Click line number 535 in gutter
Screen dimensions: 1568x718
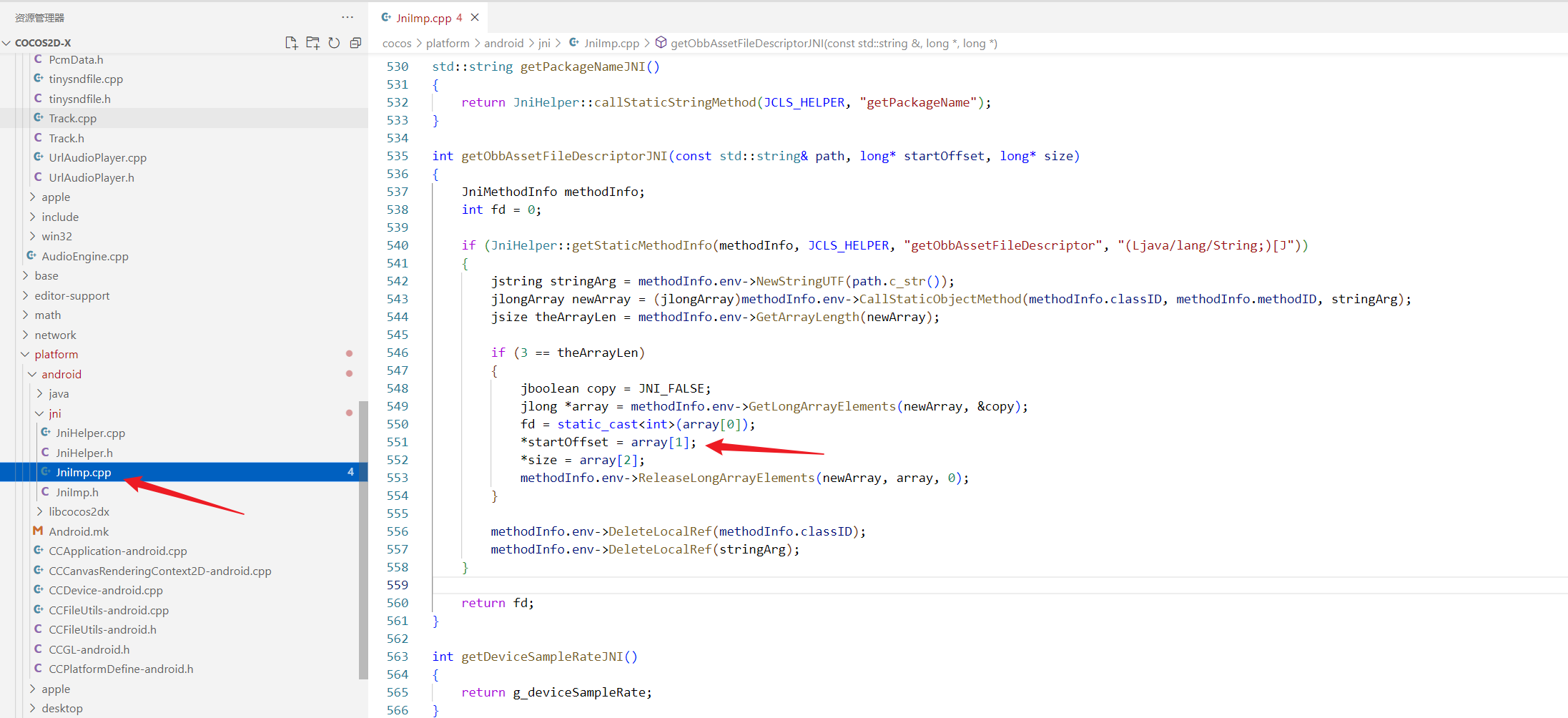398,156
